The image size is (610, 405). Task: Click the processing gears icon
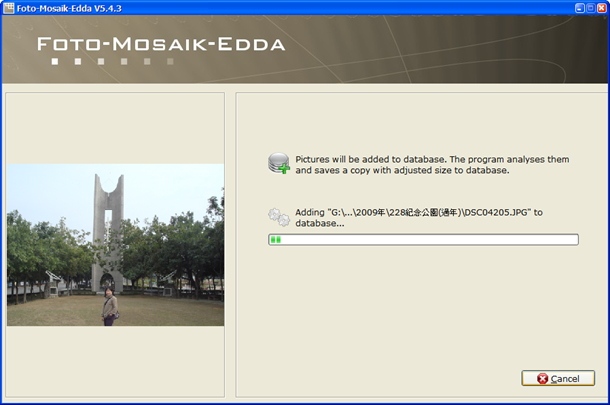(x=279, y=217)
